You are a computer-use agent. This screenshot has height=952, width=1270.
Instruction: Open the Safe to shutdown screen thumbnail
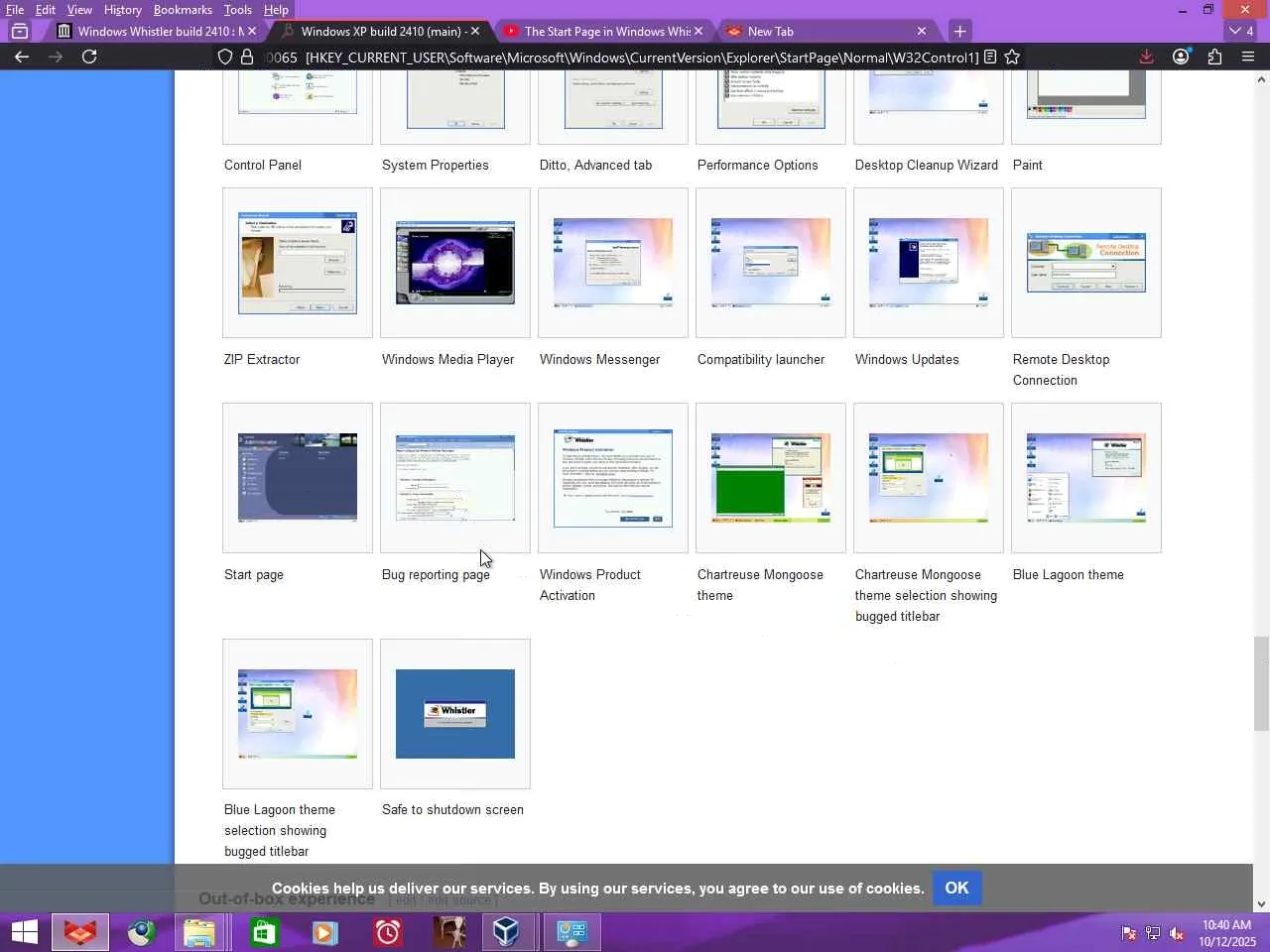tap(454, 714)
